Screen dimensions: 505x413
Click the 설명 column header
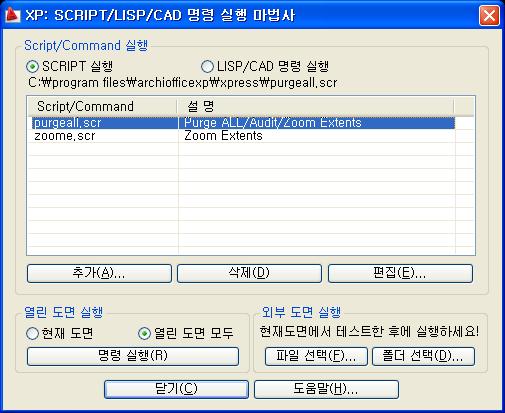click(x=315, y=107)
